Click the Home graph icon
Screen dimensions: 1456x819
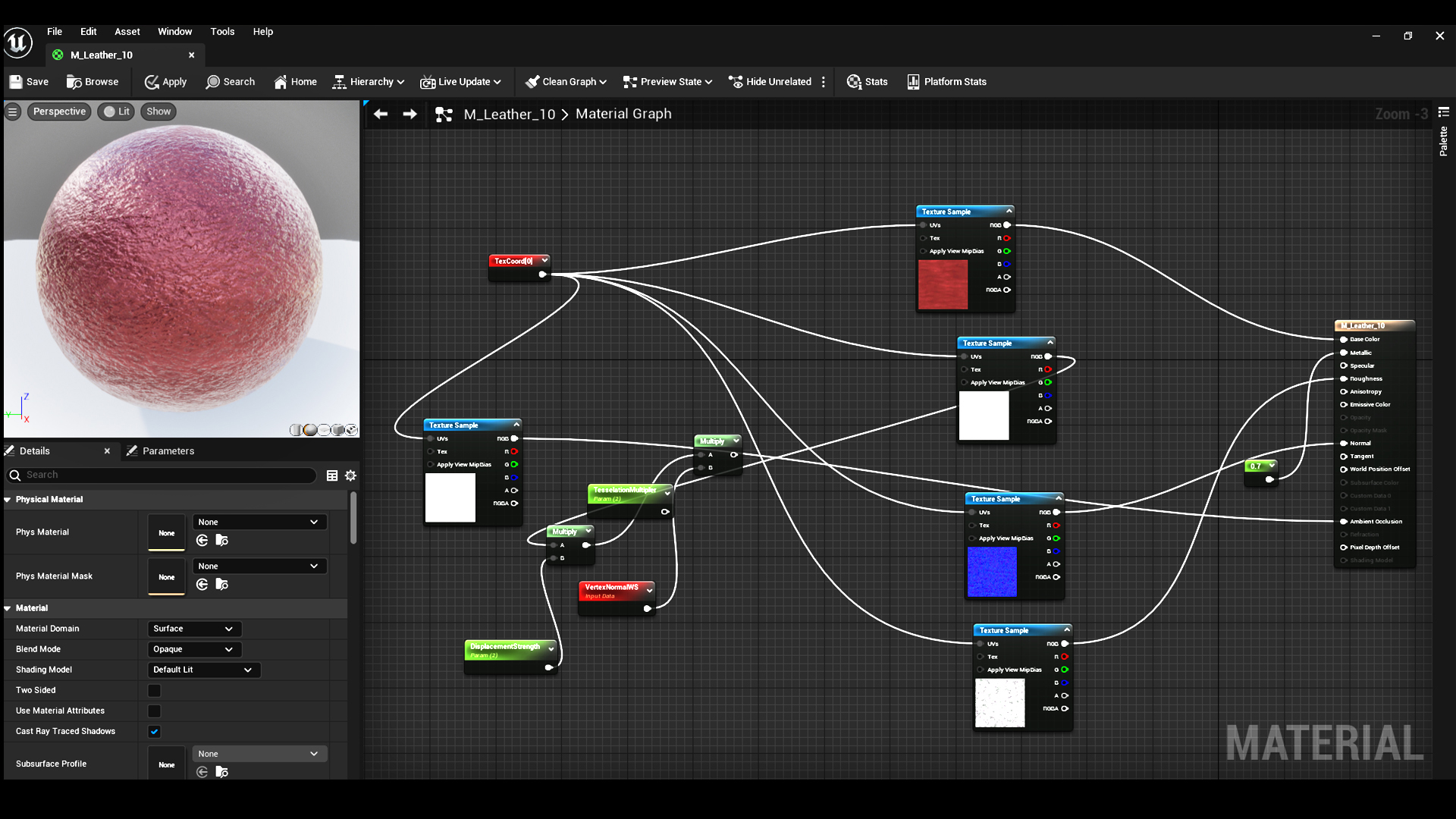point(281,82)
